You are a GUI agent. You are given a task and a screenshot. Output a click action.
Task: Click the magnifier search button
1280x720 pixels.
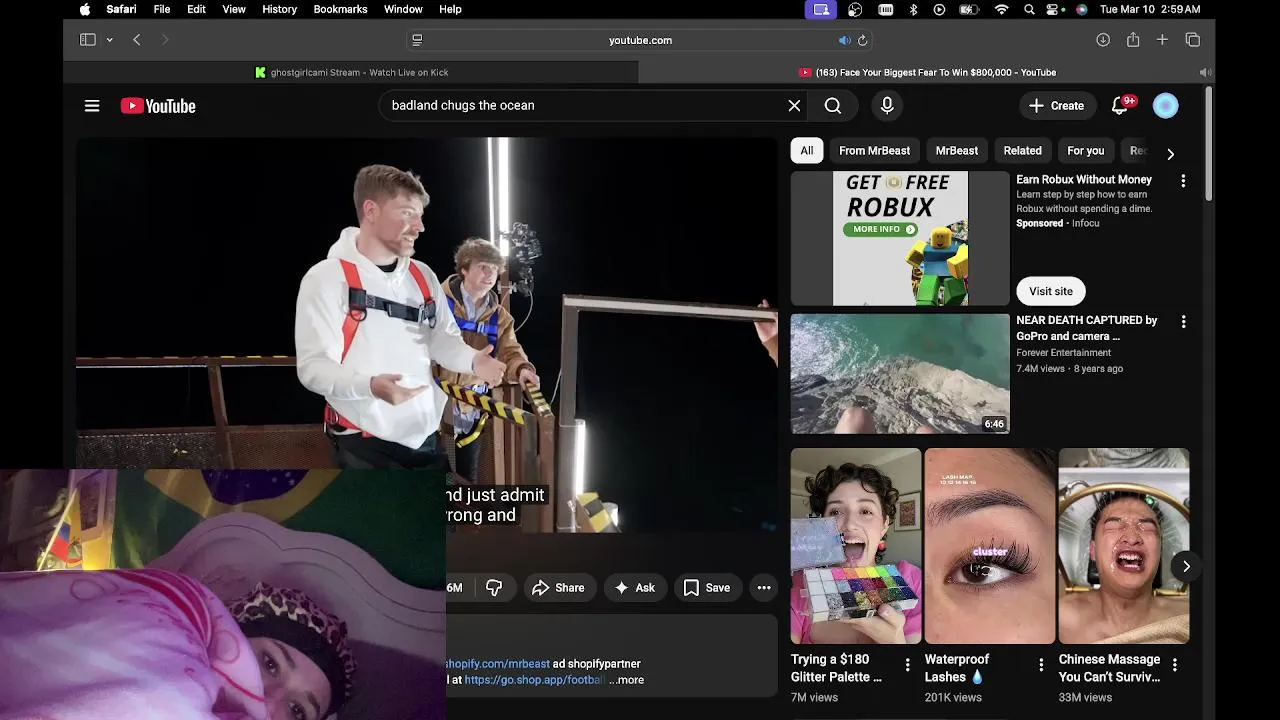point(833,105)
